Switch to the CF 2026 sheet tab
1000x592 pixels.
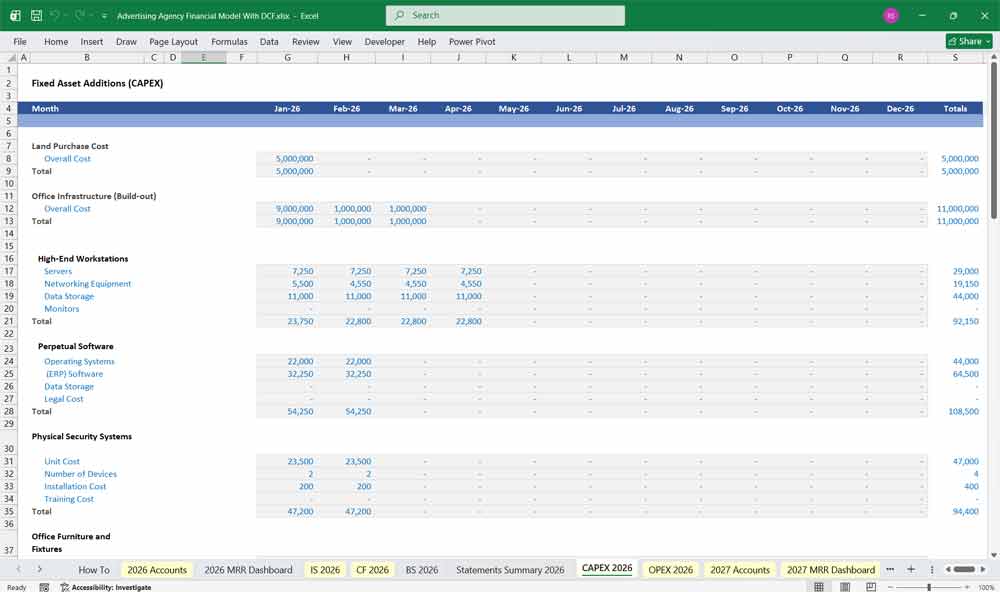coord(372,569)
